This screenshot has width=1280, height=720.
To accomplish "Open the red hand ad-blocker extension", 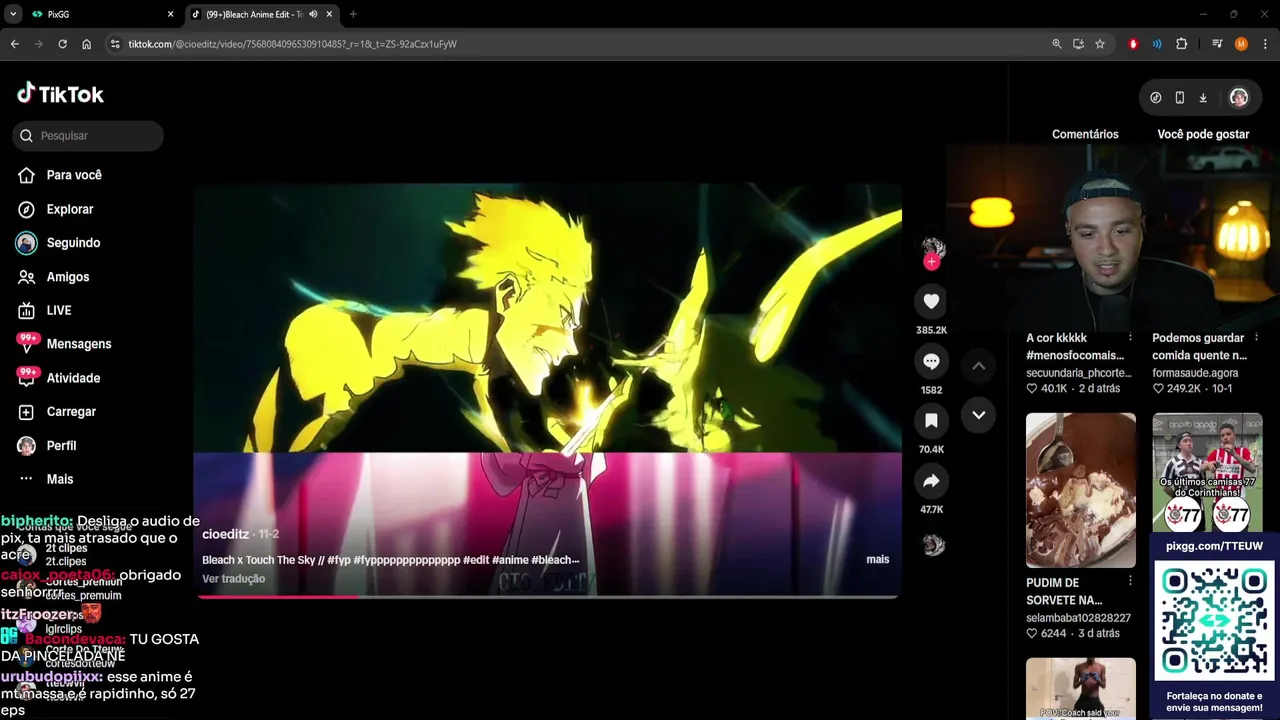I will (1133, 44).
